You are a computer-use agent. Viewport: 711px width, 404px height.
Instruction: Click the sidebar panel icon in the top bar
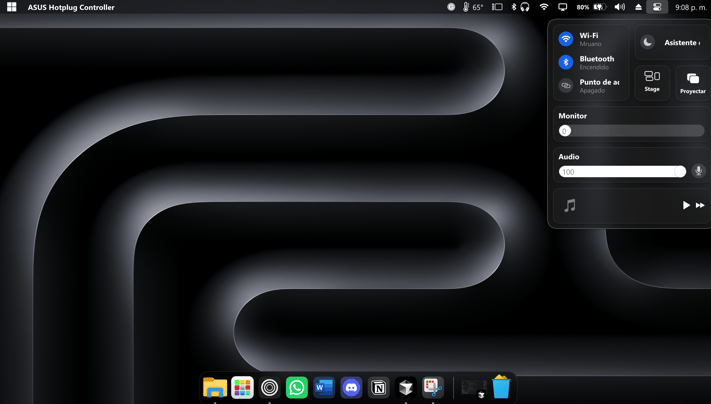(x=497, y=7)
